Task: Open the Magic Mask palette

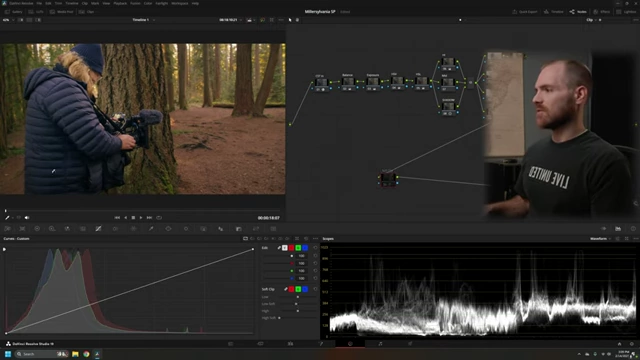Action: [203, 229]
